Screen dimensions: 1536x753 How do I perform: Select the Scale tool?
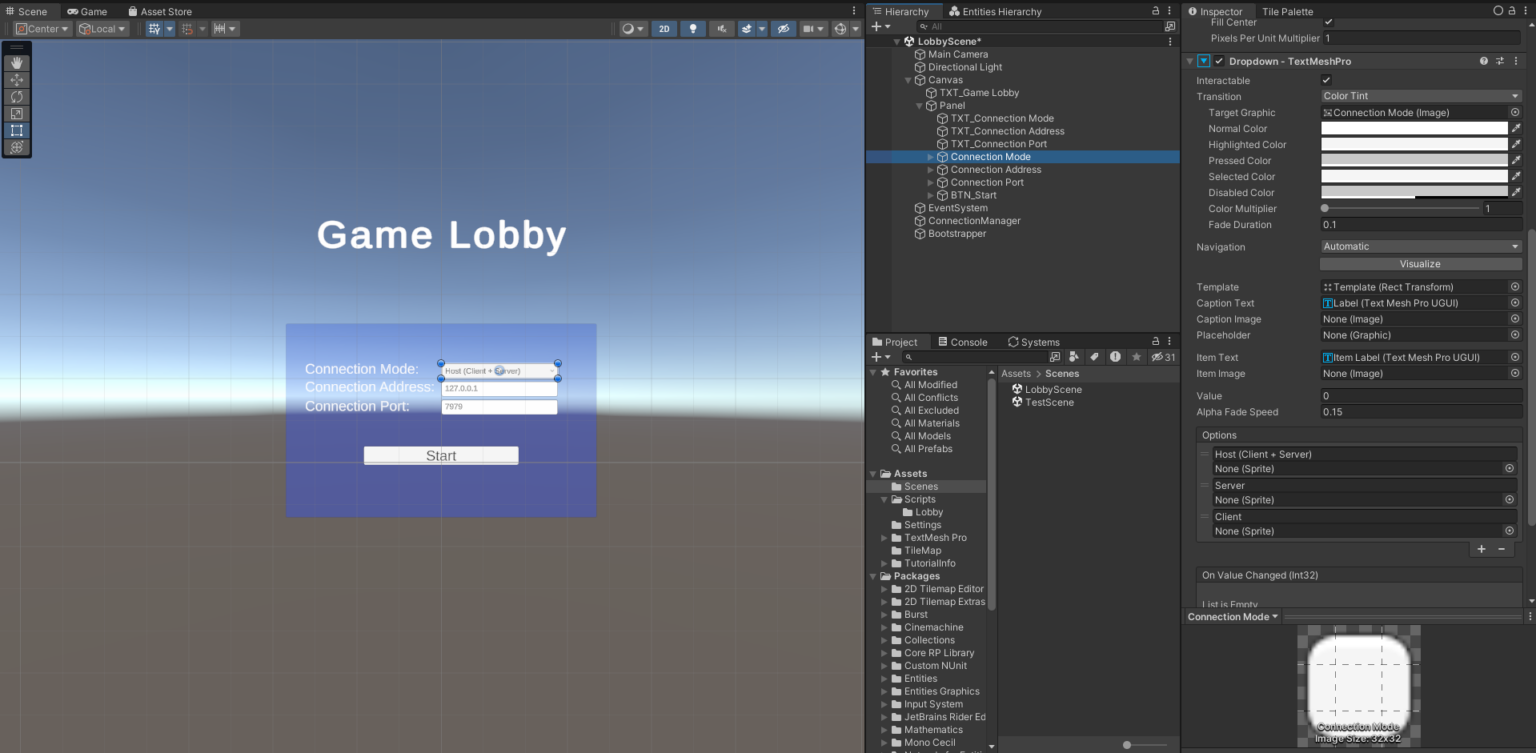[17, 113]
